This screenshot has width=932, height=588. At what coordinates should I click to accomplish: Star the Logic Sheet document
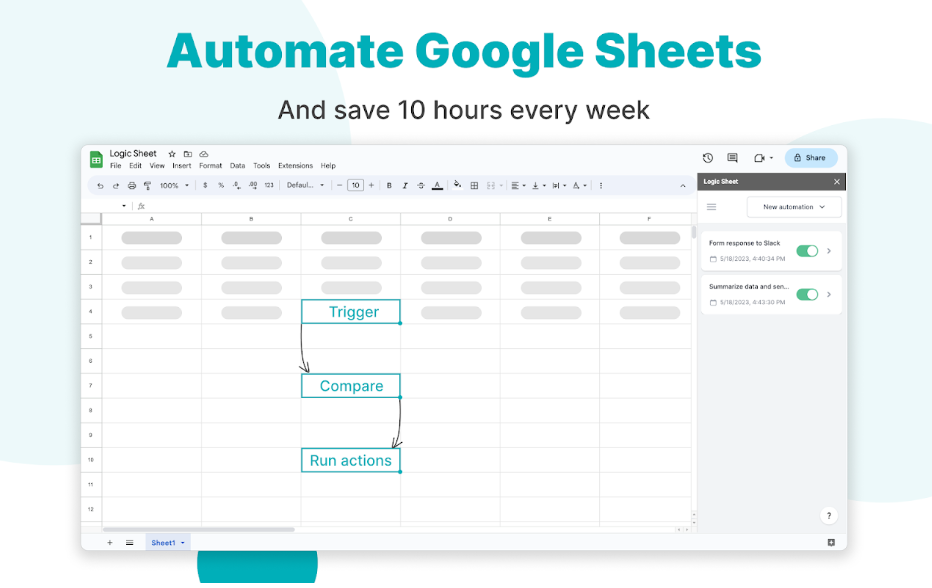pos(172,154)
